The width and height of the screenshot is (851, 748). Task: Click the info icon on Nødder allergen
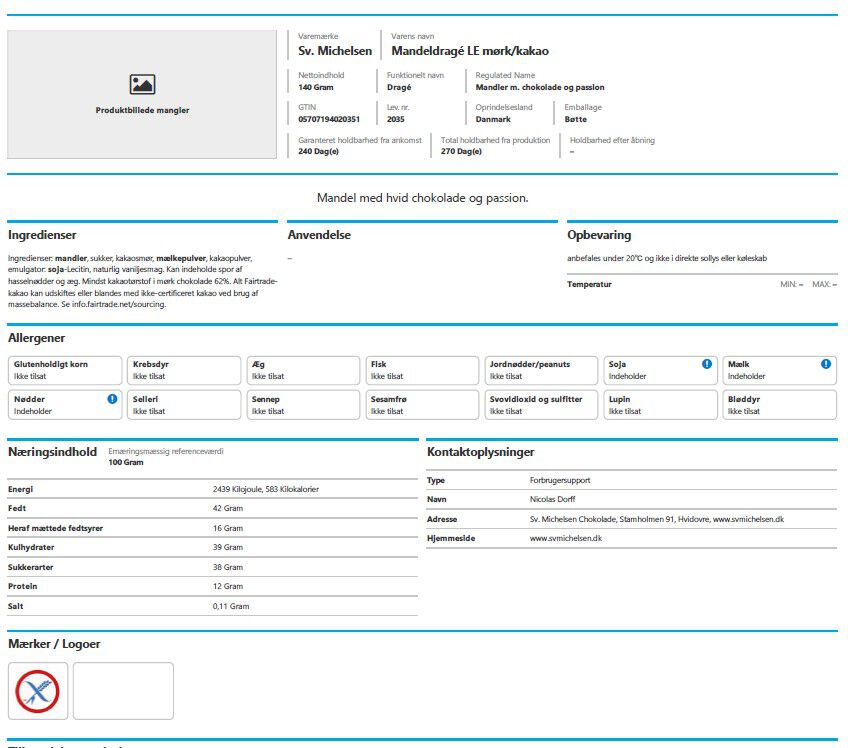(x=112, y=399)
